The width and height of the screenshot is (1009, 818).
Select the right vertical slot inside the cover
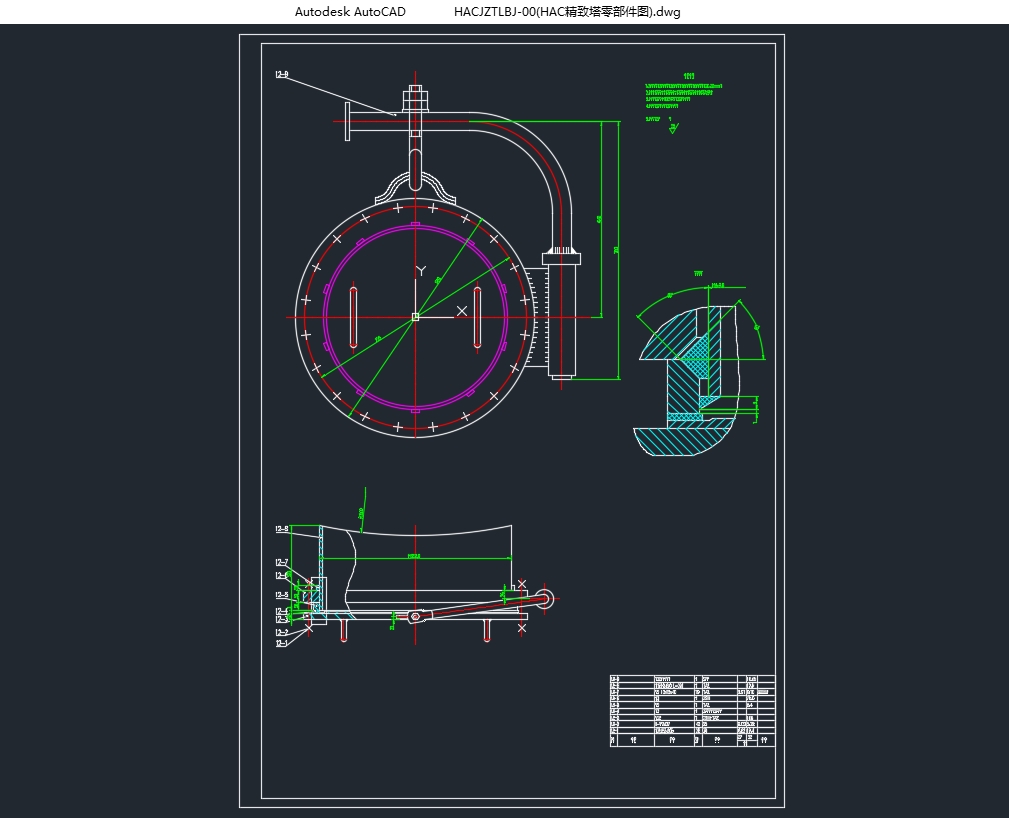pyautogui.click(x=478, y=317)
